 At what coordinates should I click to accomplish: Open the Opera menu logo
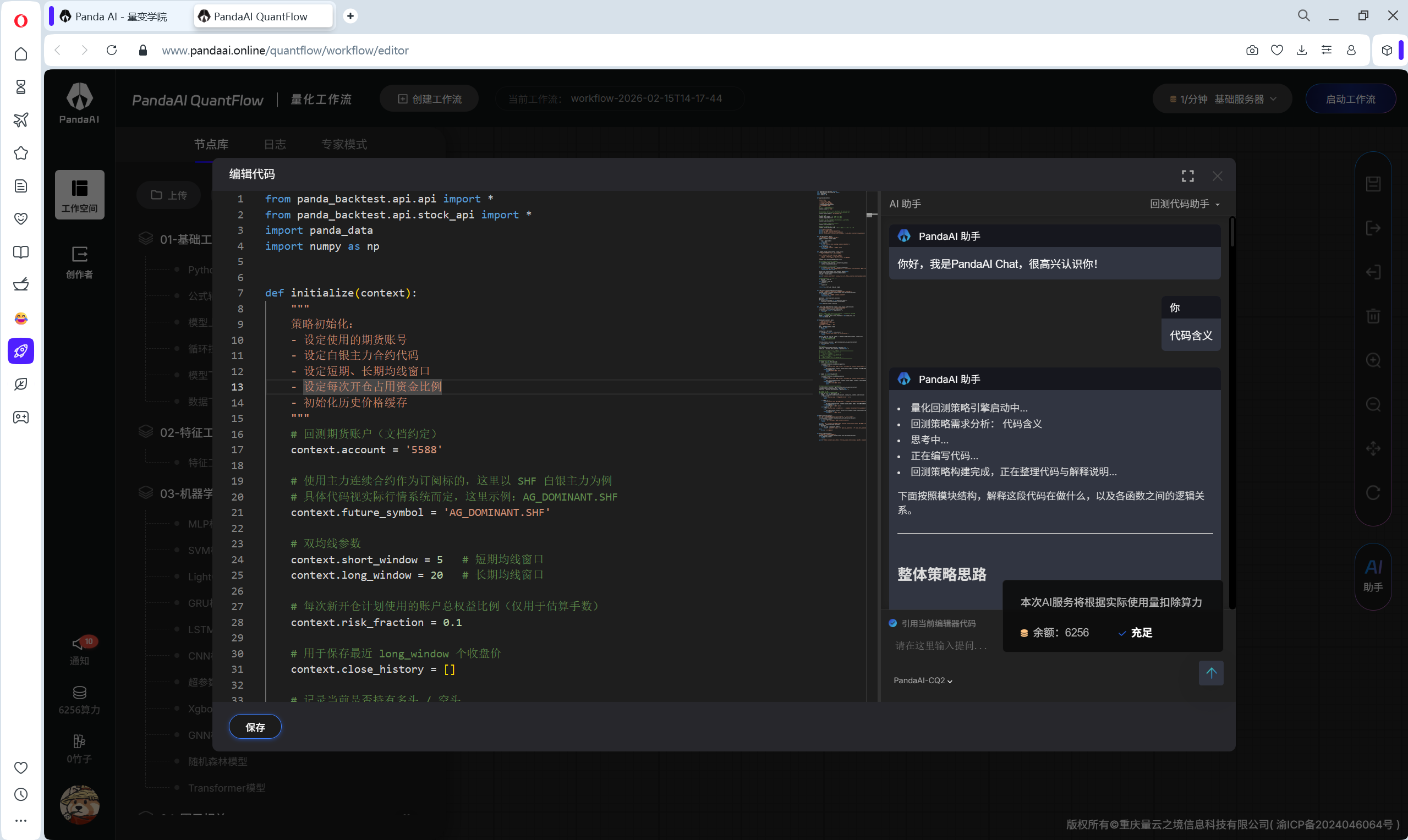point(21,21)
